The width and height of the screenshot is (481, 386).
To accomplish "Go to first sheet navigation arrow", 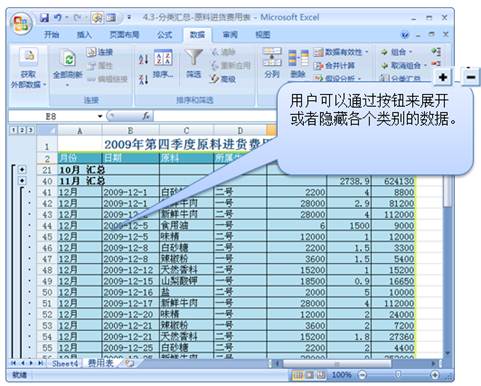I will tap(13, 363).
